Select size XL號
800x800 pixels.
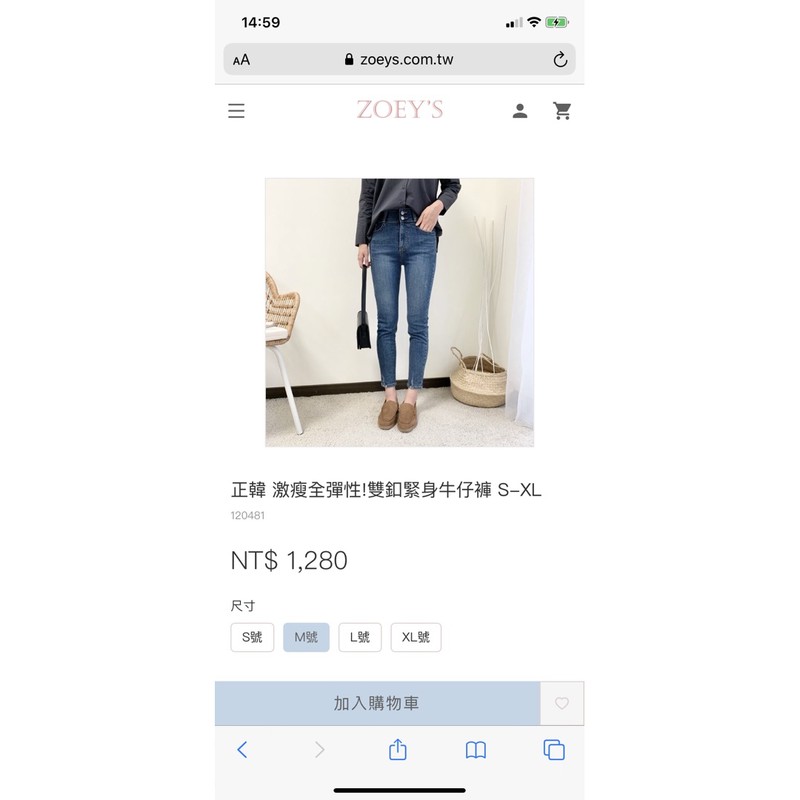[416, 637]
